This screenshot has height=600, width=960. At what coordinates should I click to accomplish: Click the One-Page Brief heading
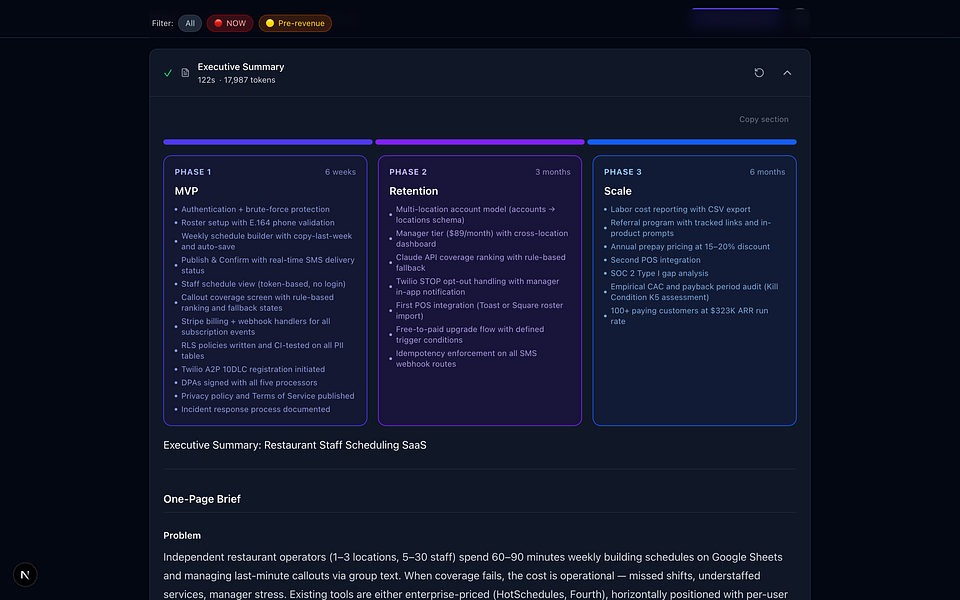[x=202, y=499]
